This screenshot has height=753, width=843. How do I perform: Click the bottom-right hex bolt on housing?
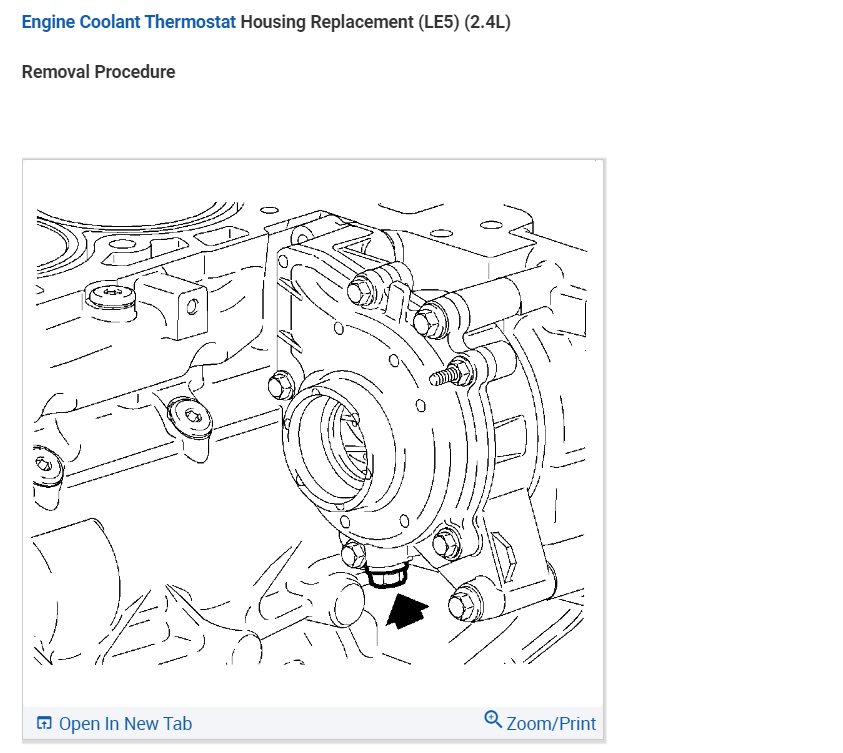pos(463,604)
